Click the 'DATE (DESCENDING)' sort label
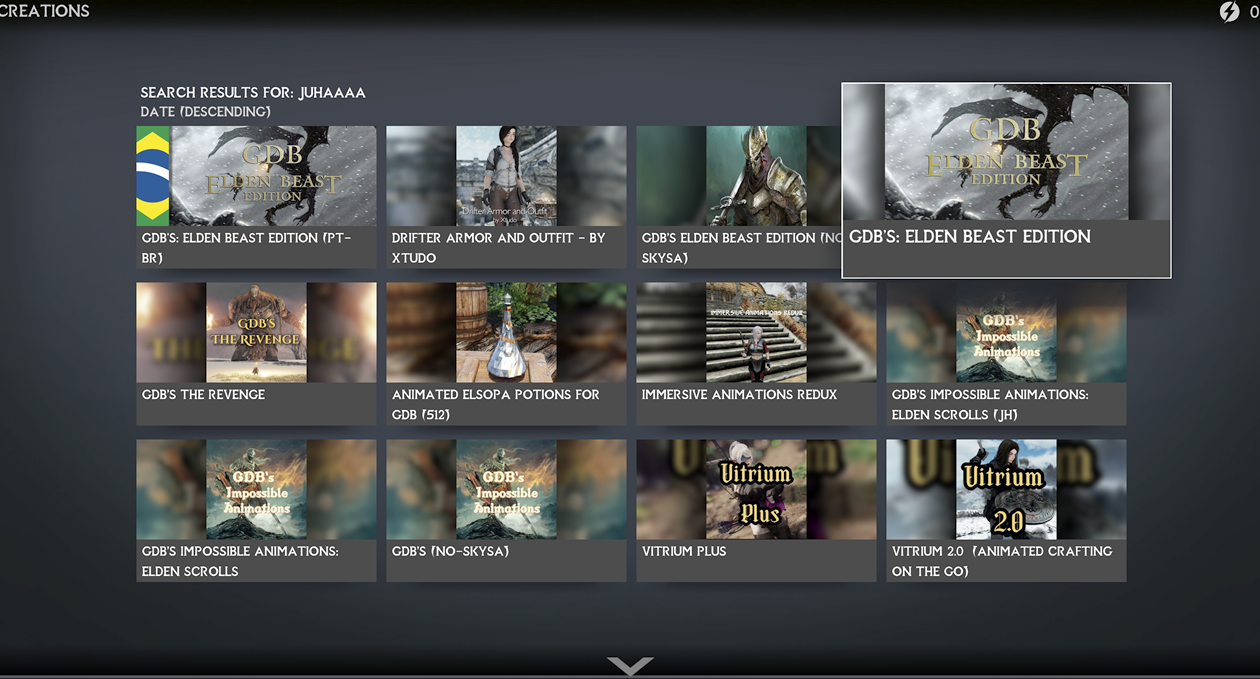 [x=206, y=112]
